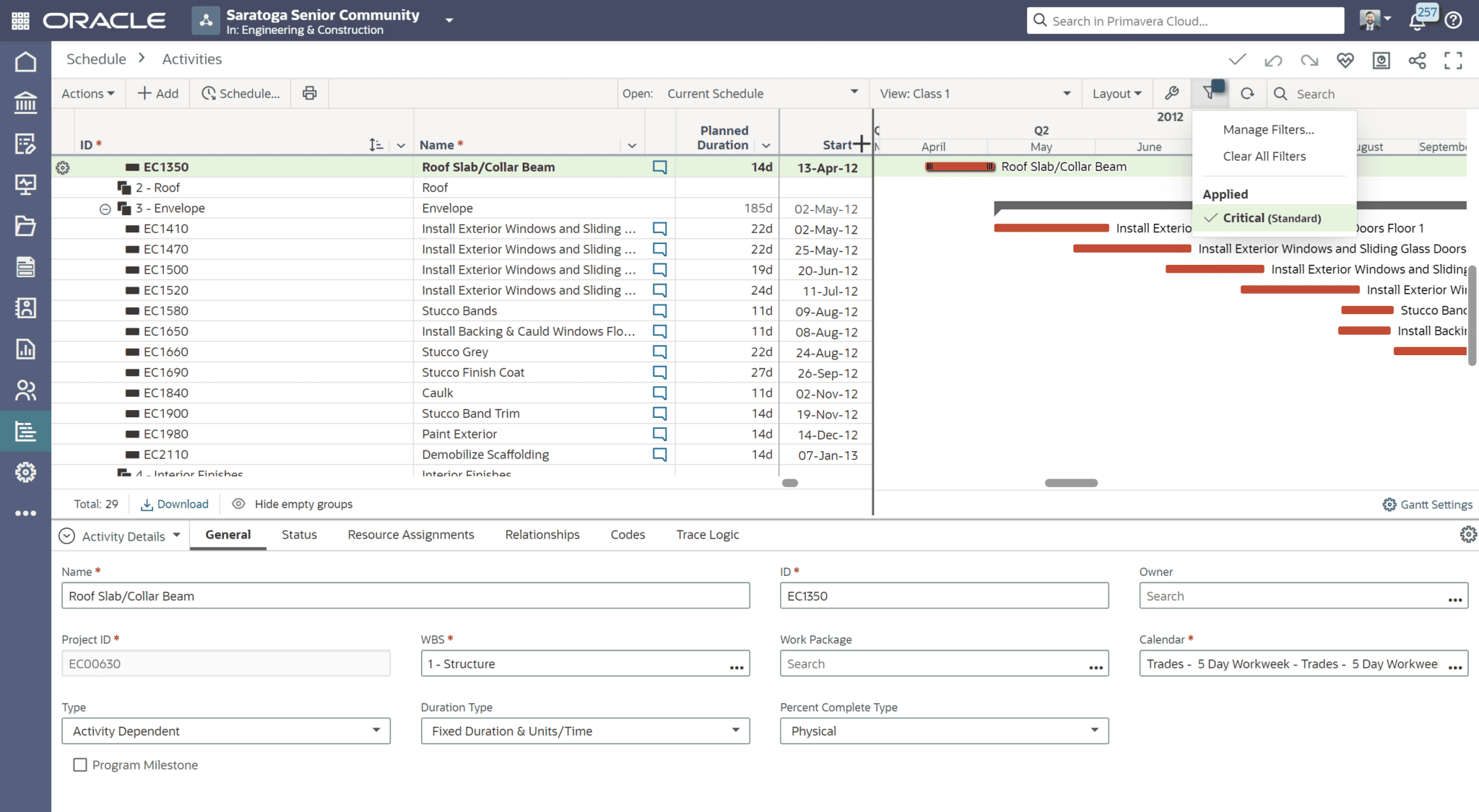Switch to the Relationships tab
Viewport: 1479px width, 812px height.
542,534
